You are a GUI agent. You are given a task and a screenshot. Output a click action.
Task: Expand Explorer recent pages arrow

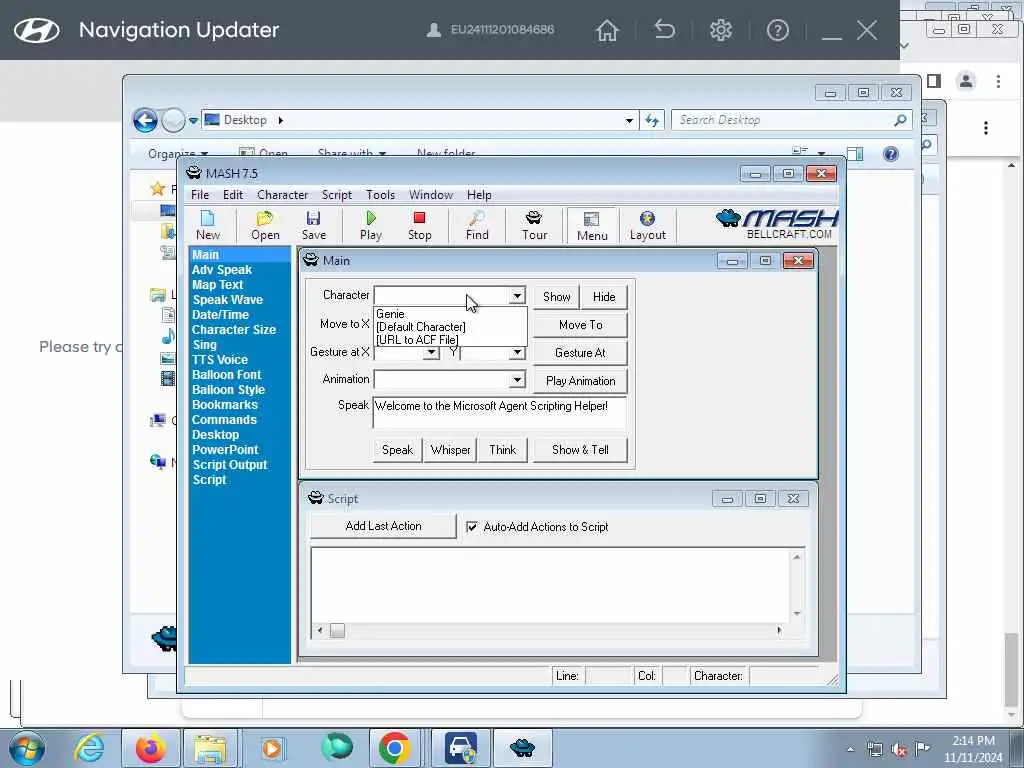coord(193,121)
